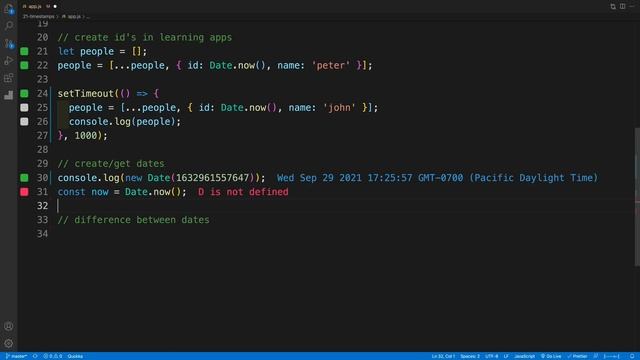Click the Quokka gray indicator on line 25

pyautogui.click(x=24, y=107)
